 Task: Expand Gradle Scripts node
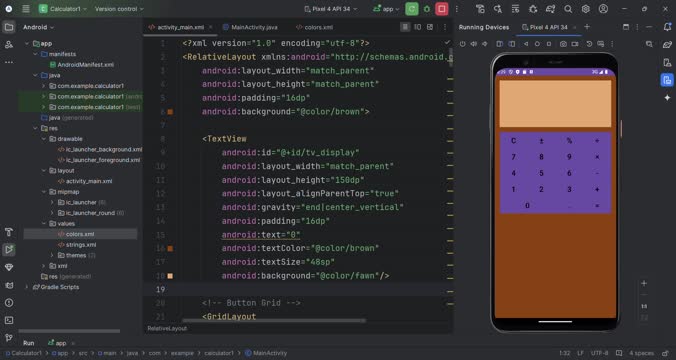(x=27, y=287)
